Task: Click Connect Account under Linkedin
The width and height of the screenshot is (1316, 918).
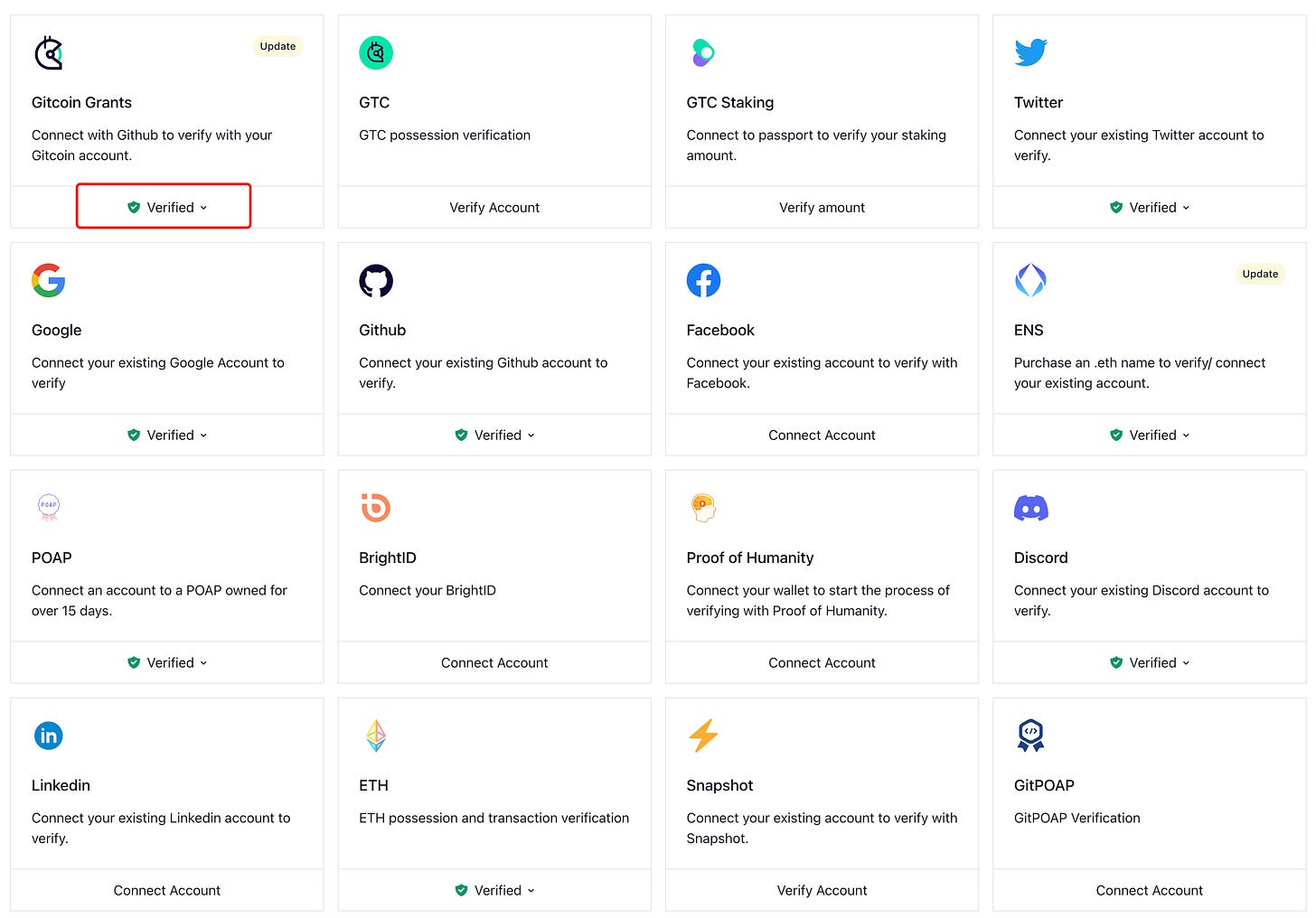Action: click(x=167, y=890)
